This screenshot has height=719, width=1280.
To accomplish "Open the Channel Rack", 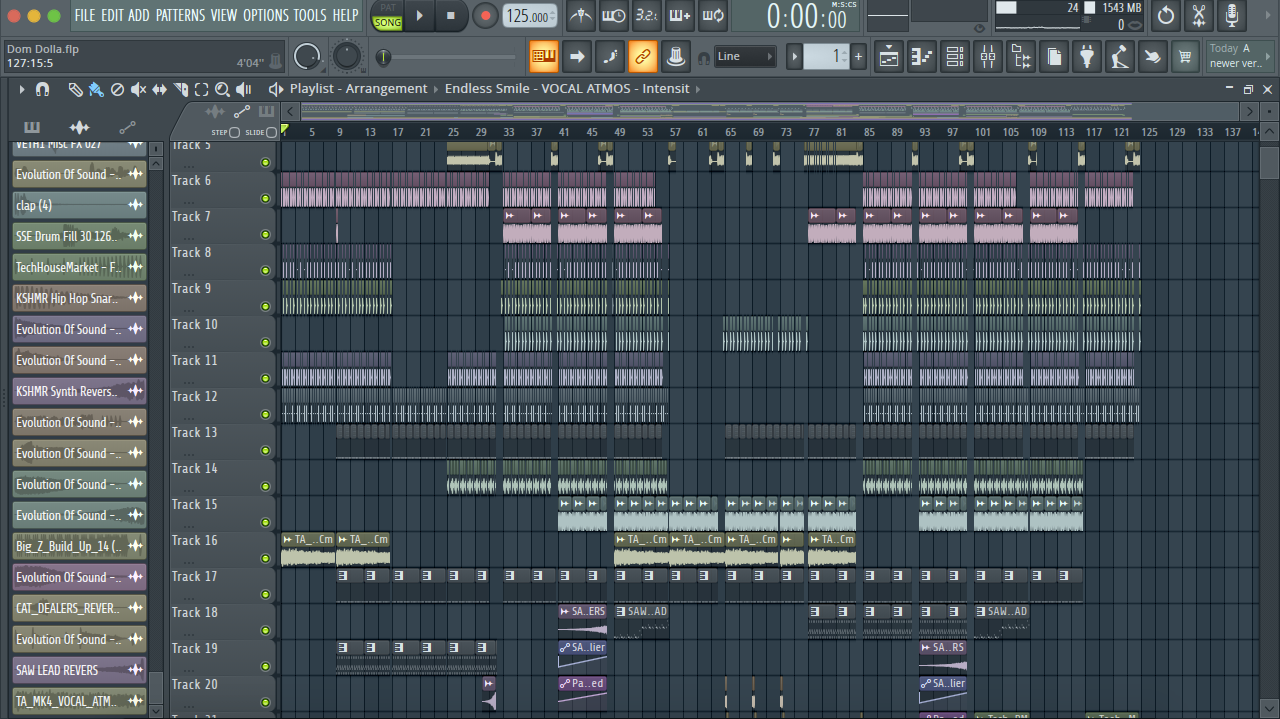I will 955,57.
